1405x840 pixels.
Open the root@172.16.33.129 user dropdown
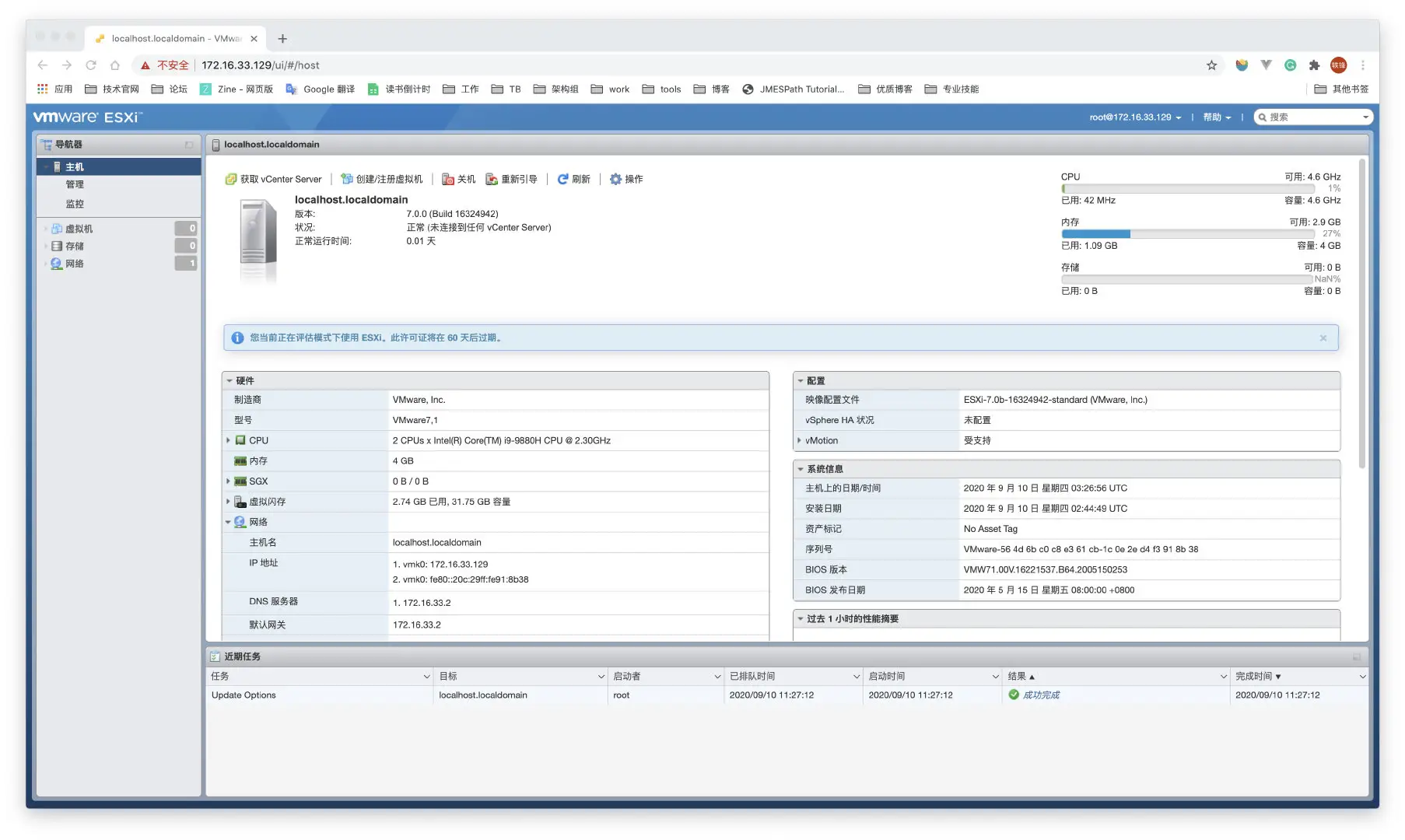pos(1134,117)
